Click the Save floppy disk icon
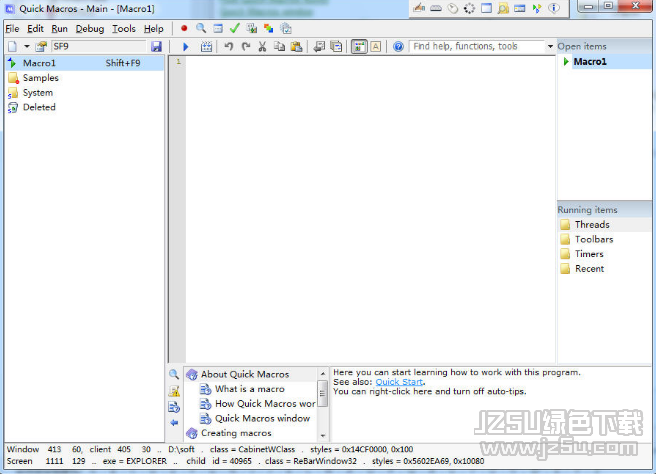This screenshot has width=656, height=474. [156, 46]
